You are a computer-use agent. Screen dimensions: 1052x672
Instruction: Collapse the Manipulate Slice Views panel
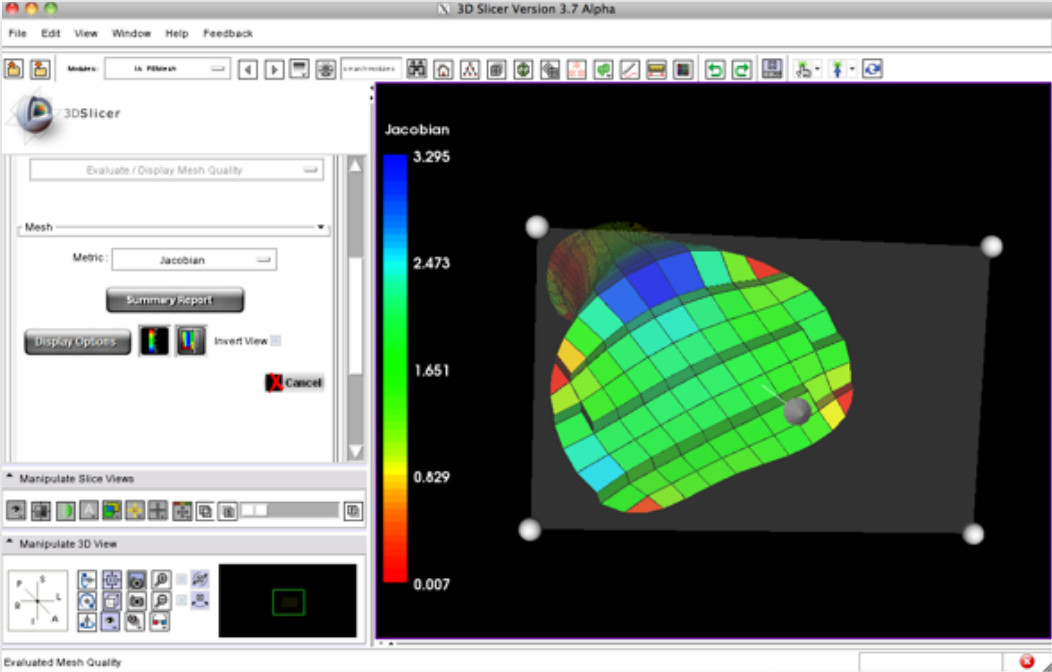point(10,478)
